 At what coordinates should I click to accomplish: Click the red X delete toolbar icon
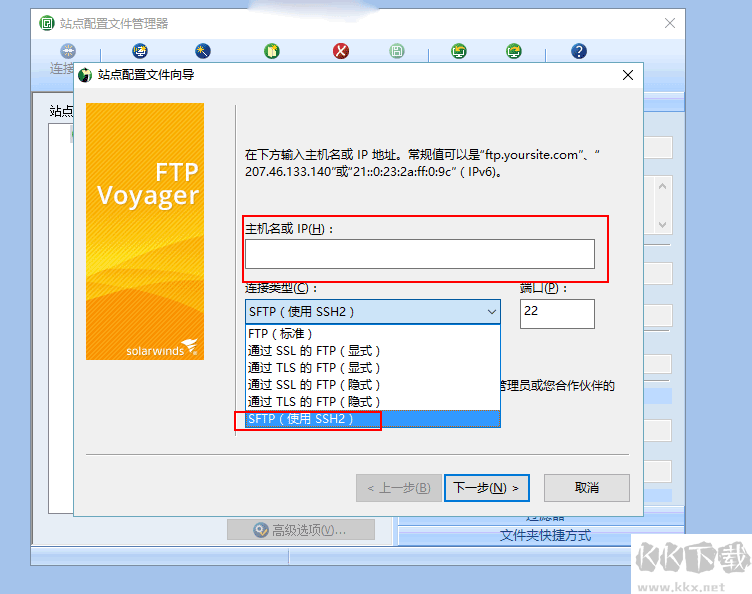pyautogui.click(x=341, y=51)
